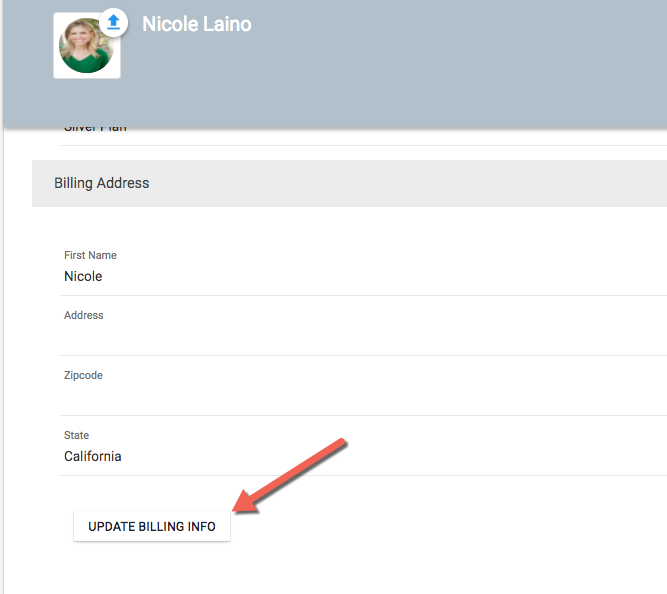
Task: Click the blue-gray header banner background
Action: tap(450, 70)
